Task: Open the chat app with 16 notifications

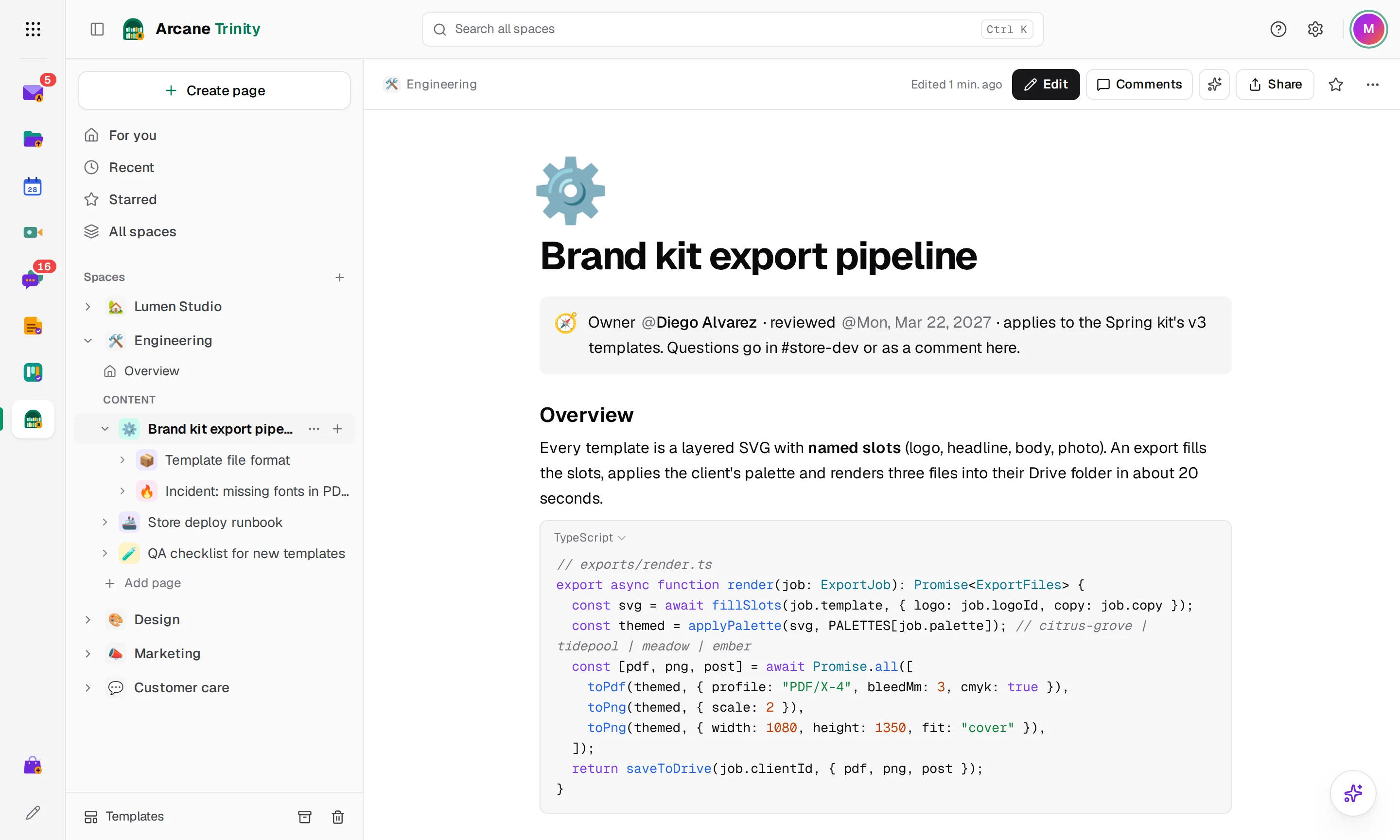Action: coord(32,279)
